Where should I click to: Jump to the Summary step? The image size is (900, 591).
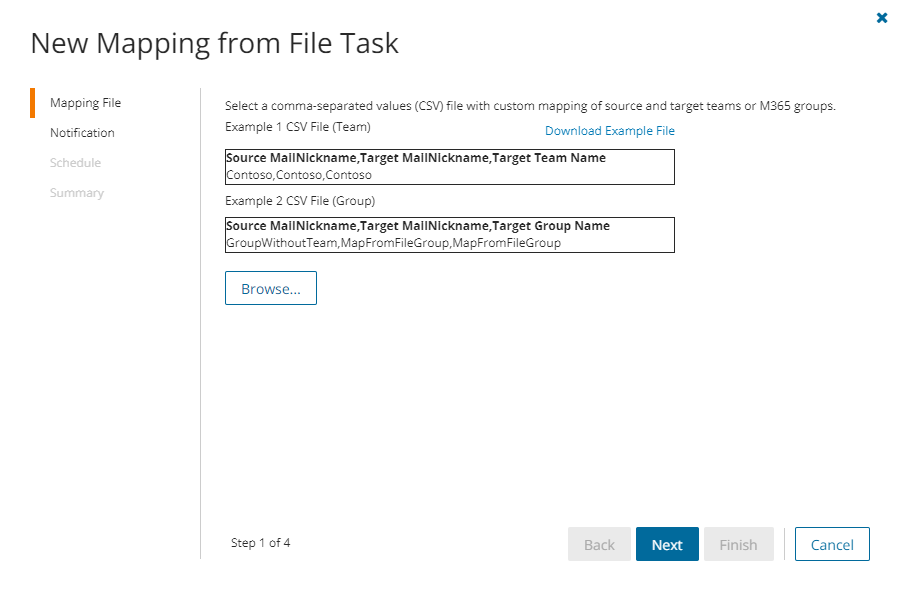pyautogui.click(x=77, y=193)
